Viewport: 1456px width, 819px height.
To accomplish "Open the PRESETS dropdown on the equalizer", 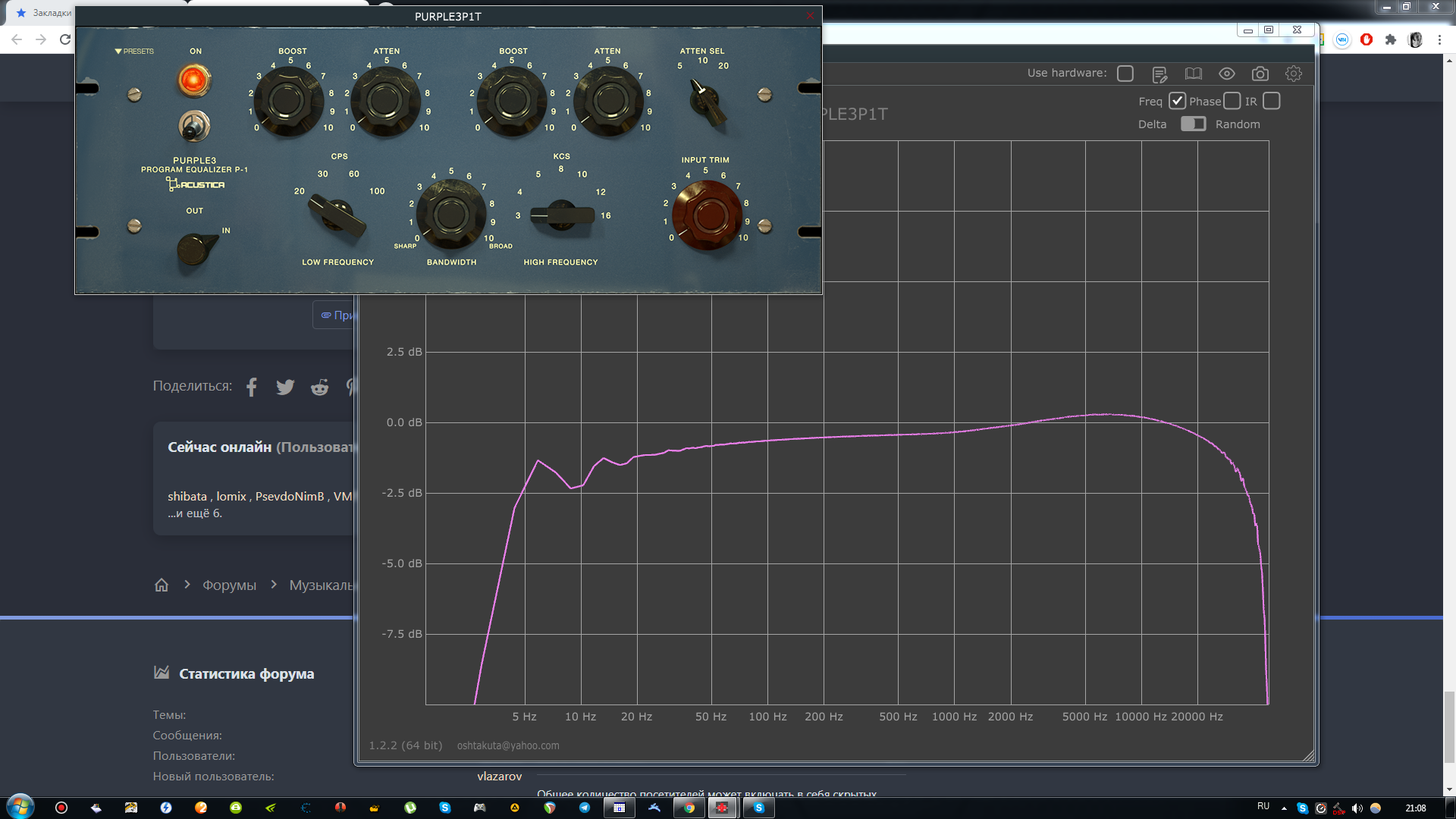I will tap(134, 51).
